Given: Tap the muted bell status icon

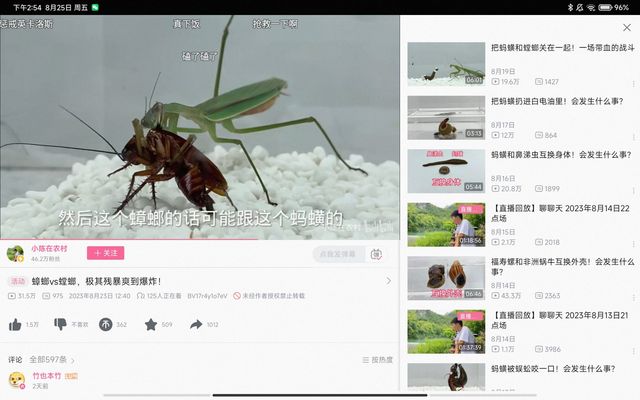Looking at the screenshot, I should (x=580, y=7).
